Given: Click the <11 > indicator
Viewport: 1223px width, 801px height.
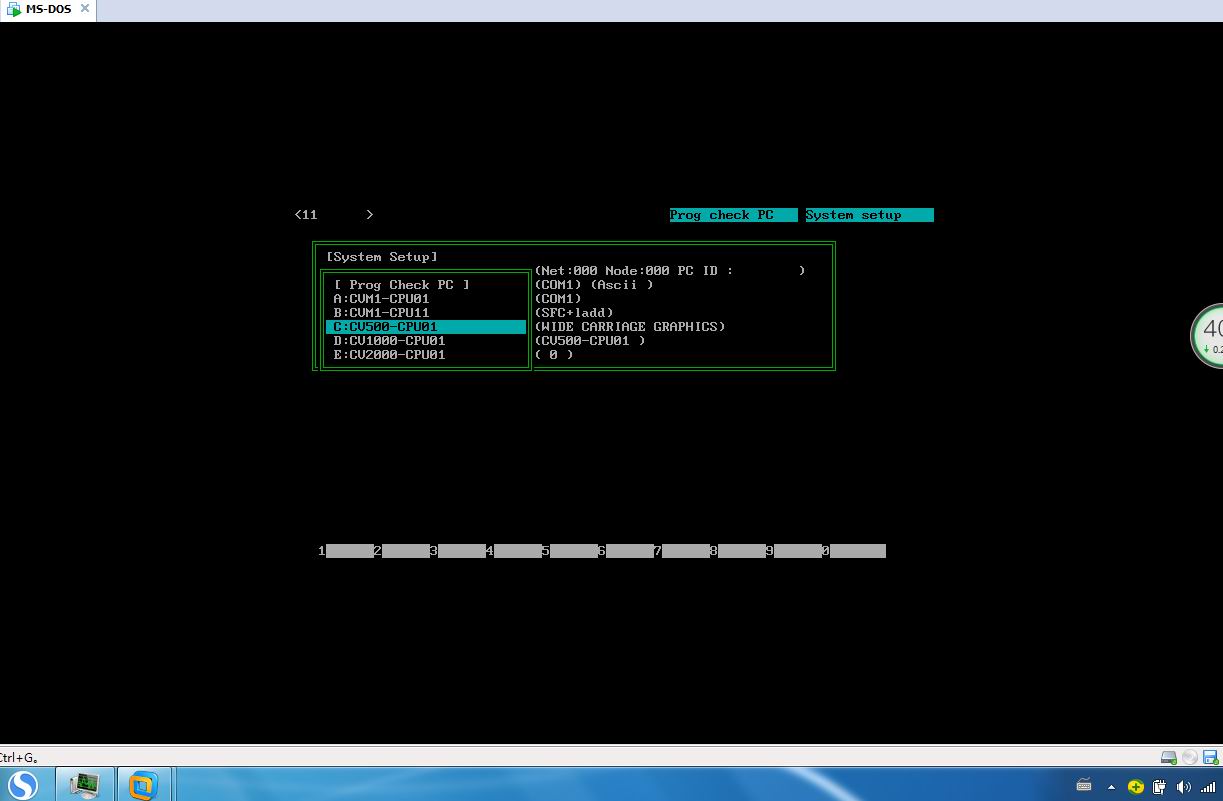Looking at the screenshot, I should coord(334,215).
